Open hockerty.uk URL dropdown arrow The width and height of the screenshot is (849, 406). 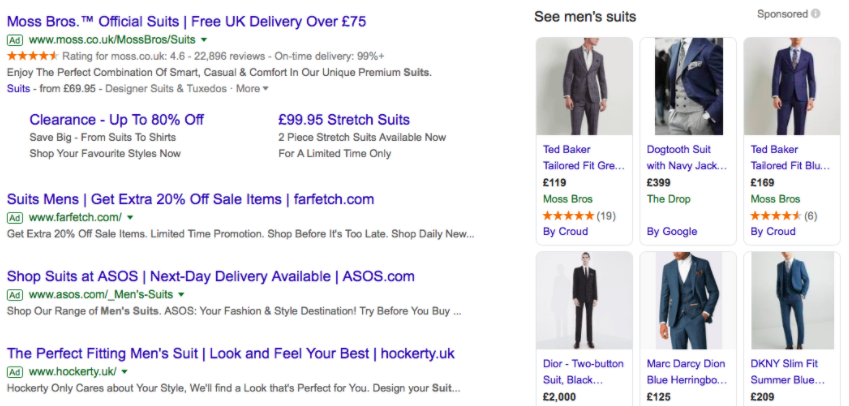124,372
